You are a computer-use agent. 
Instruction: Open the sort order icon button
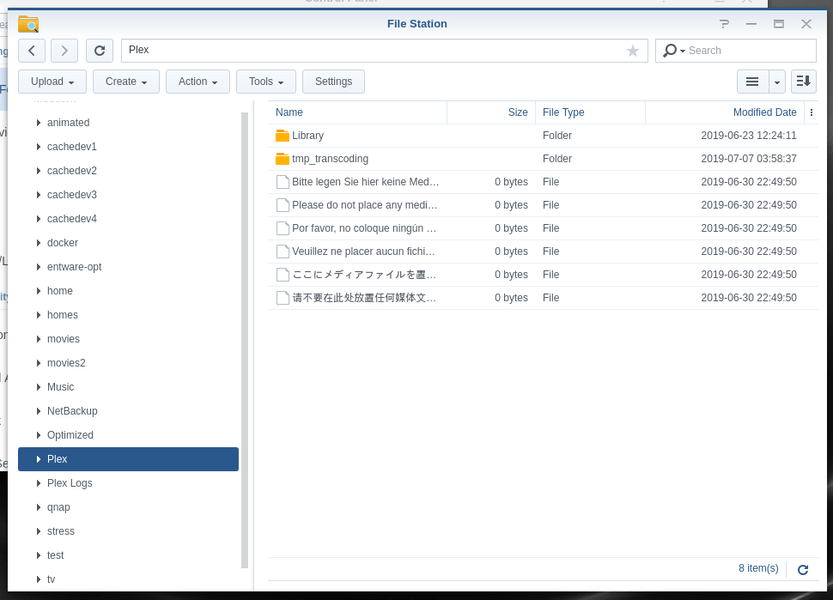pos(803,81)
